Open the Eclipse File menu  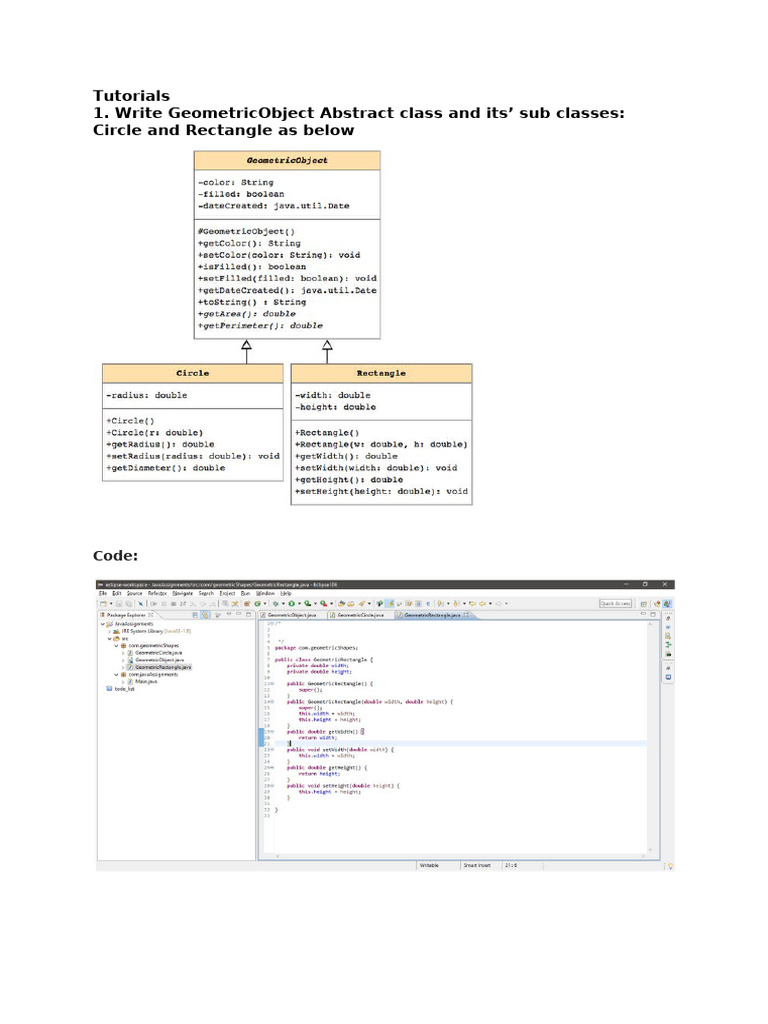103,593
